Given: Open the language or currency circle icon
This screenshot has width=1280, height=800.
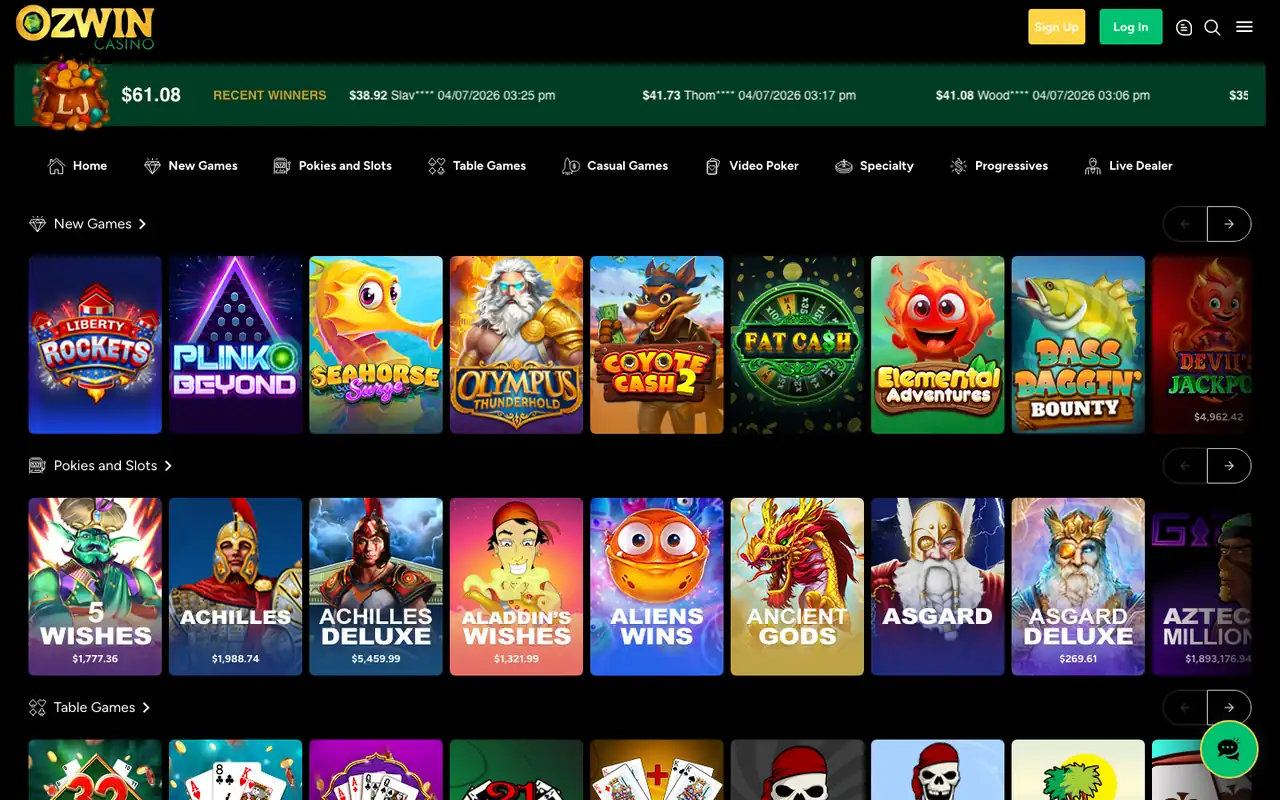Looking at the screenshot, I should [x=1184, y=28].
